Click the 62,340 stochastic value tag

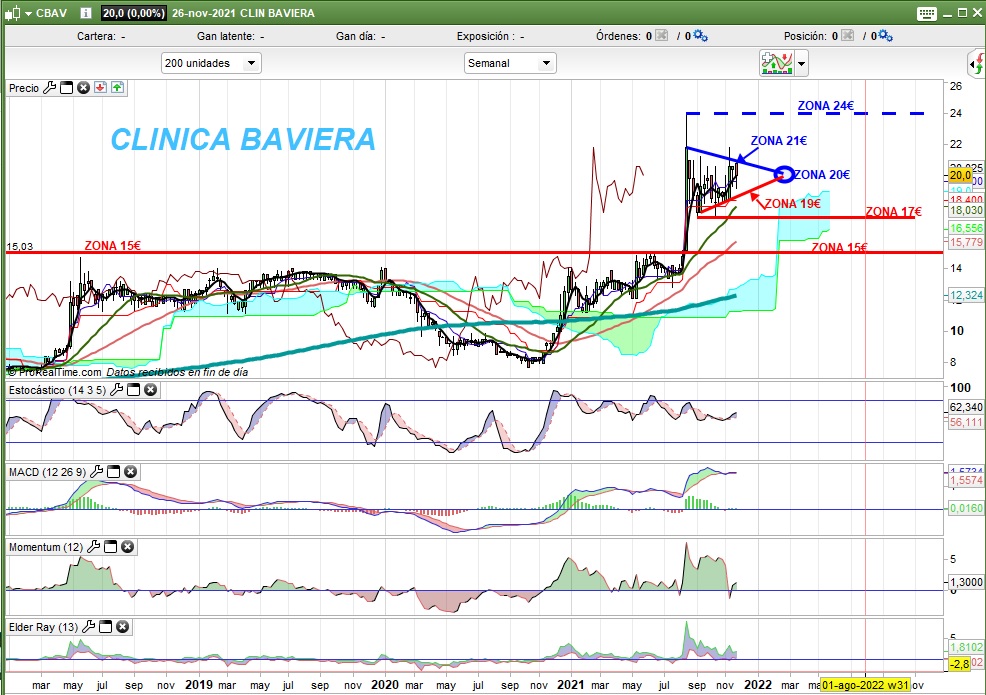tap(966, 407)
